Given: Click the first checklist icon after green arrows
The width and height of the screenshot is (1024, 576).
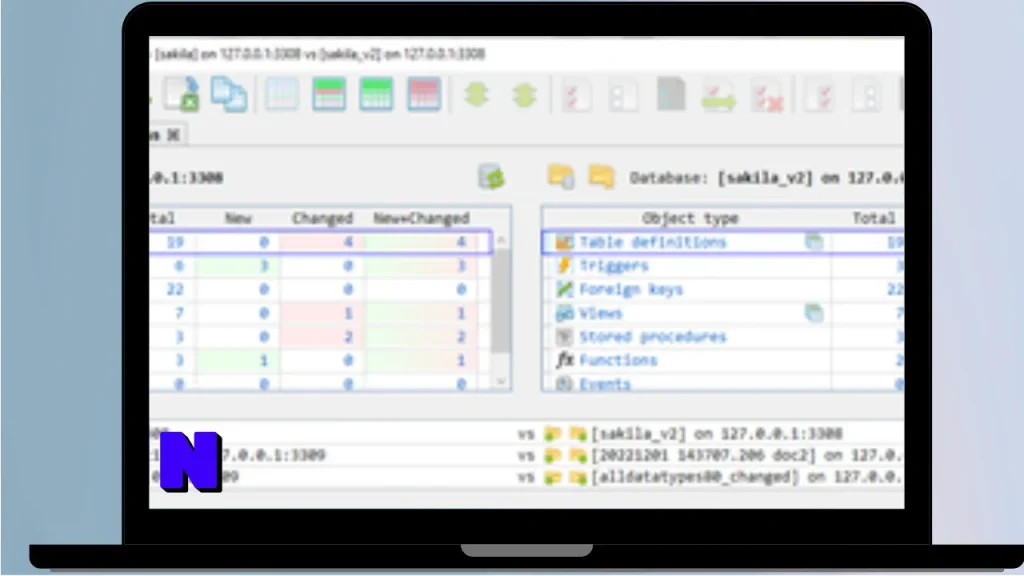Looking at the screenshot, I should (576, 95).
